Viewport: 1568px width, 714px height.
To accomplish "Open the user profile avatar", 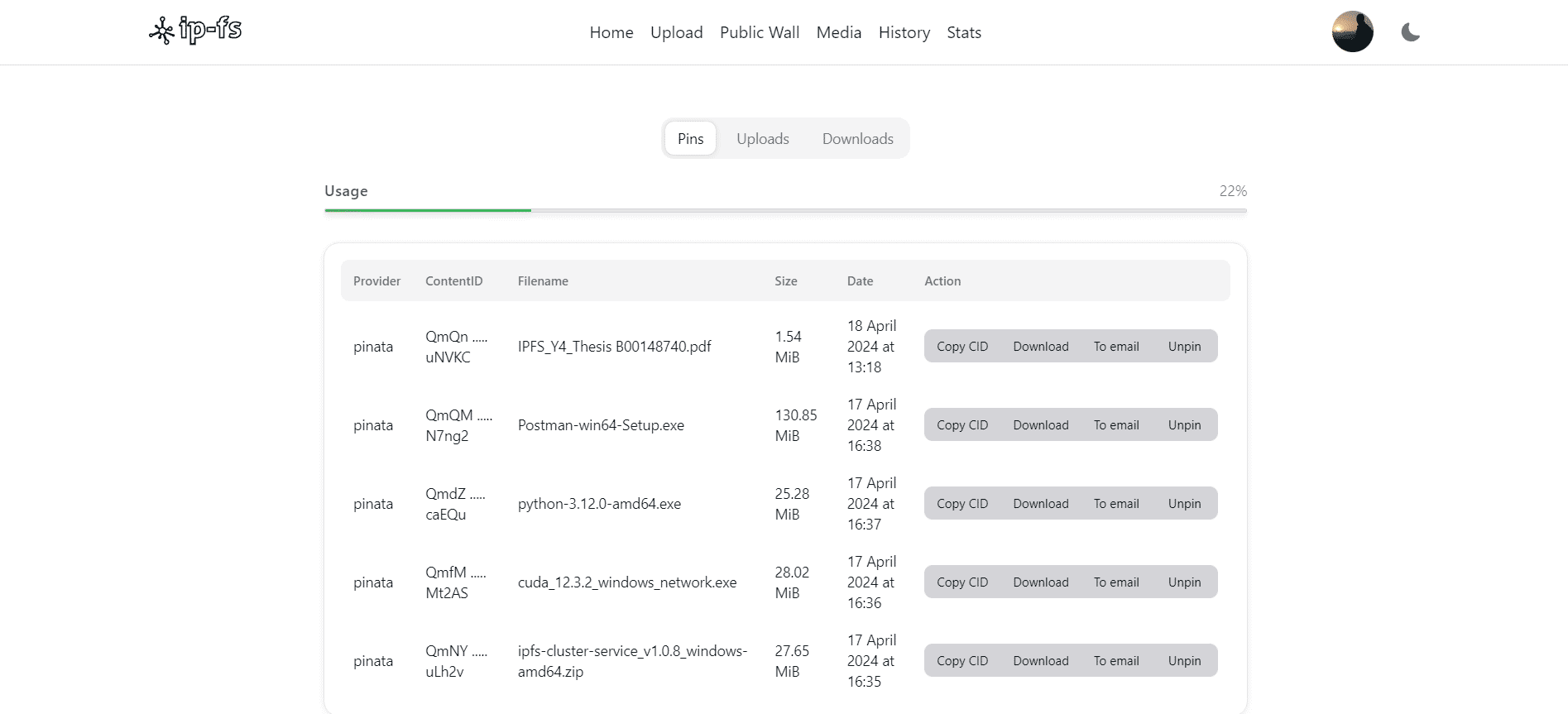I will click(1352, 32).
